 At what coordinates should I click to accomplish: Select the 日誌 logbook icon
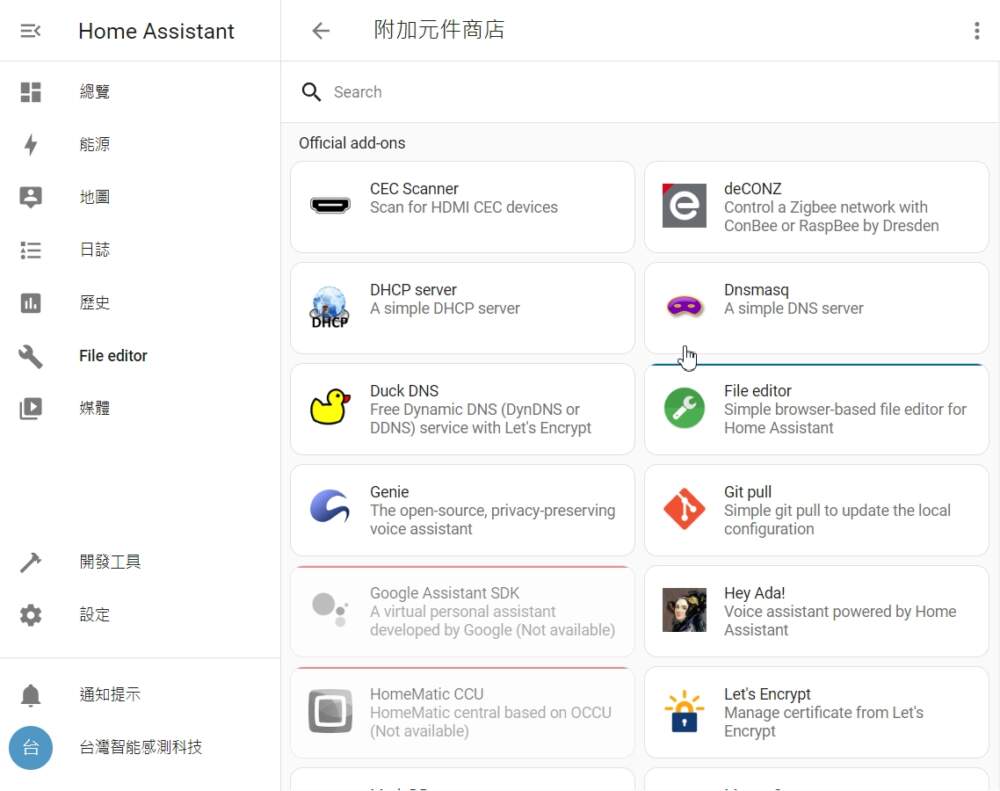pos(31,250)
